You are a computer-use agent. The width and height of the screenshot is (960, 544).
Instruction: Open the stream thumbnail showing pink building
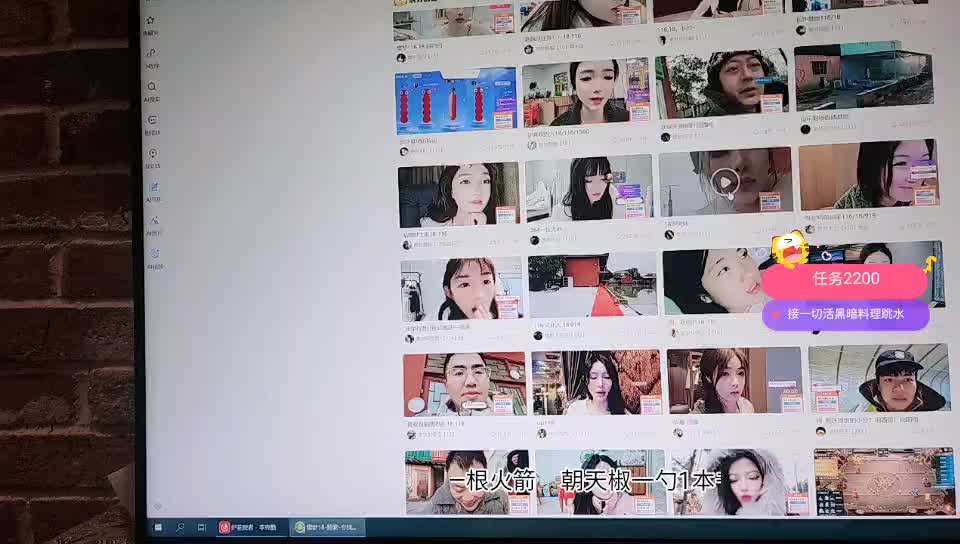pos(863,76)
